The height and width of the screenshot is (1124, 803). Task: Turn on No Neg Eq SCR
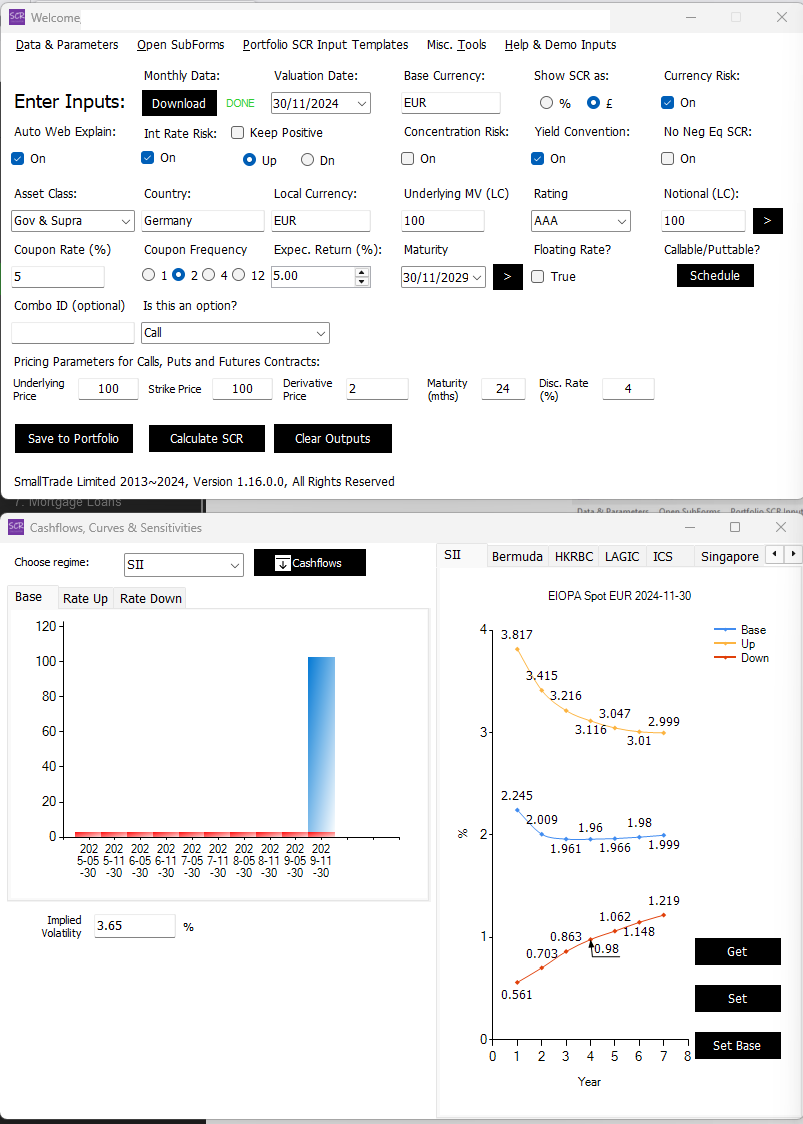(667, 158)
